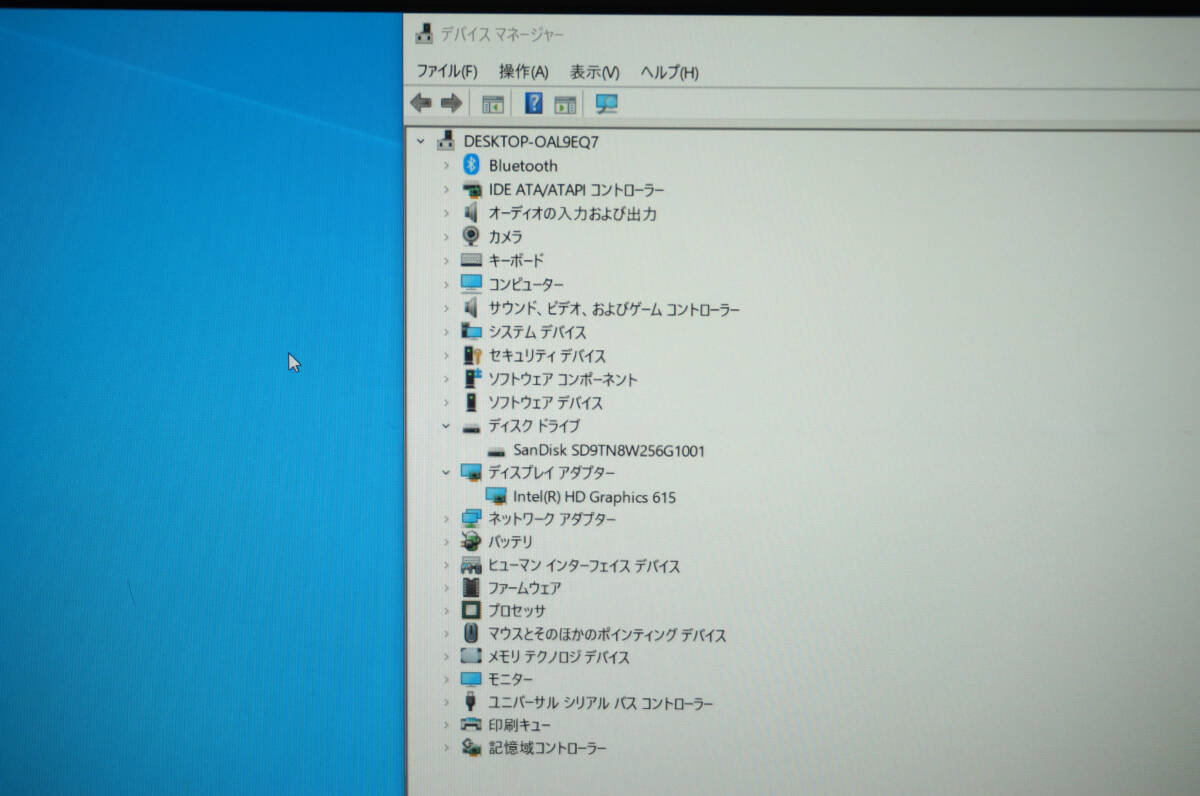Click the speaker icon beside オーディオの入力および出力
Viewport: 1200px width, 796px height.
[471, 213]
